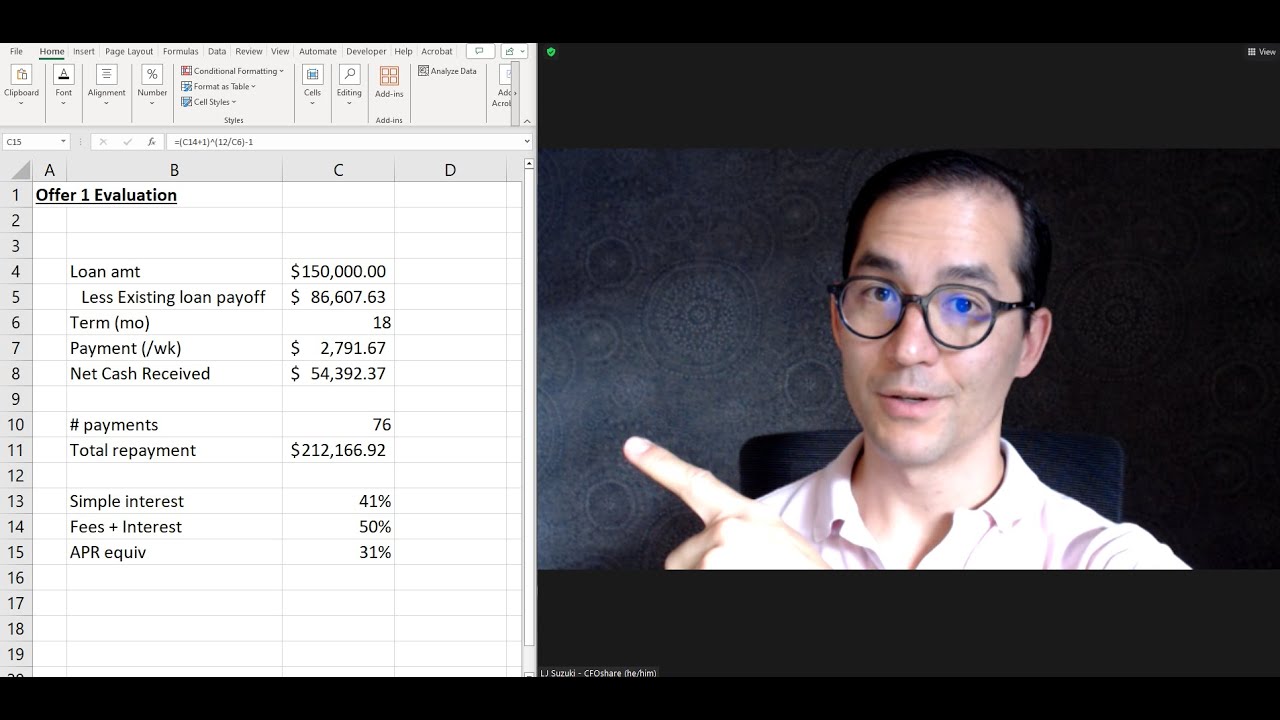Open the Cells group
Image resolution: width=1280 pixels, height=720 pixels.
[312, 85]
